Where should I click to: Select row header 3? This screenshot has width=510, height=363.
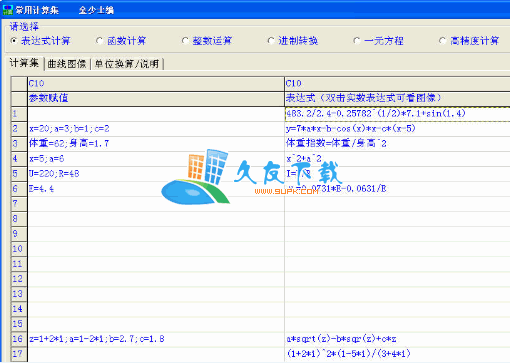coord(19,144)
